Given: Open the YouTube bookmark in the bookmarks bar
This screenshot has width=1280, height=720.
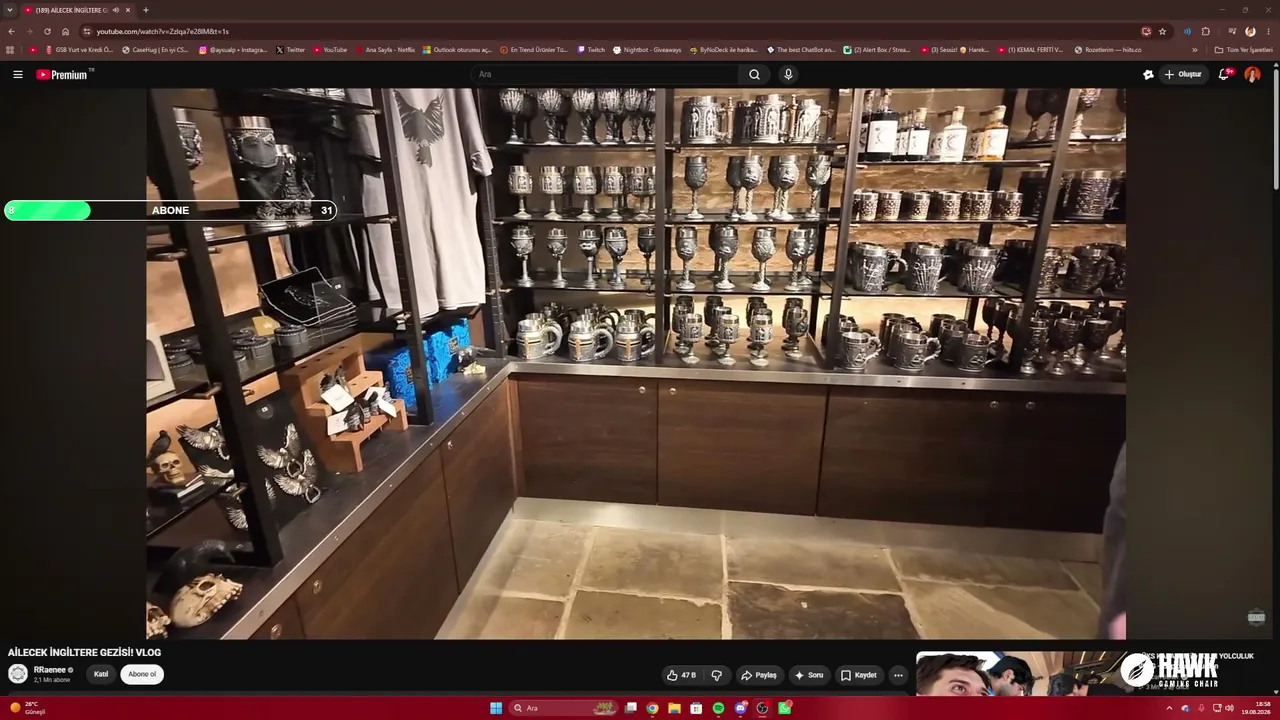Looking at the screenshot, I should (330, 49).
